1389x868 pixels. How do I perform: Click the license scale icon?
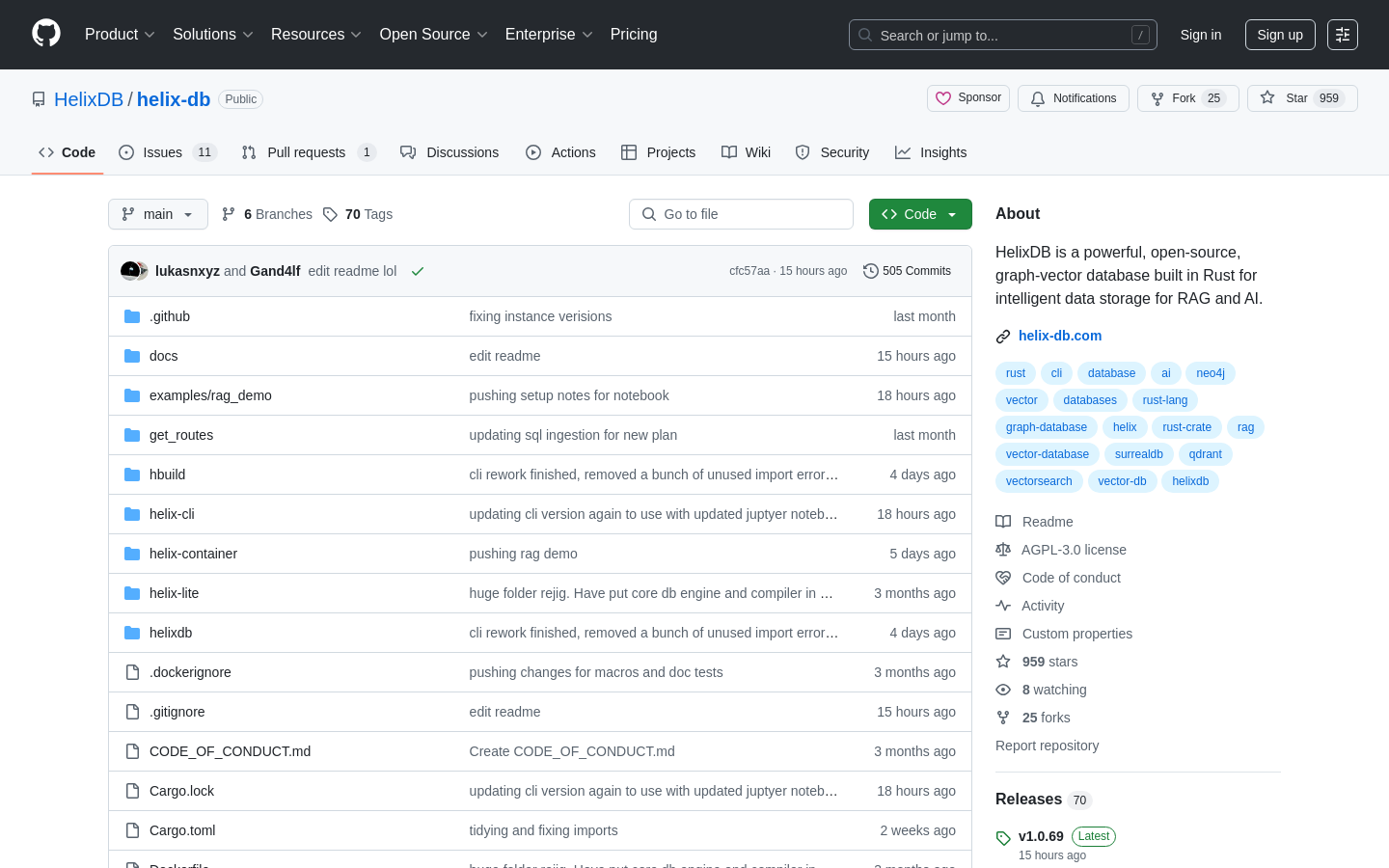1003,550
